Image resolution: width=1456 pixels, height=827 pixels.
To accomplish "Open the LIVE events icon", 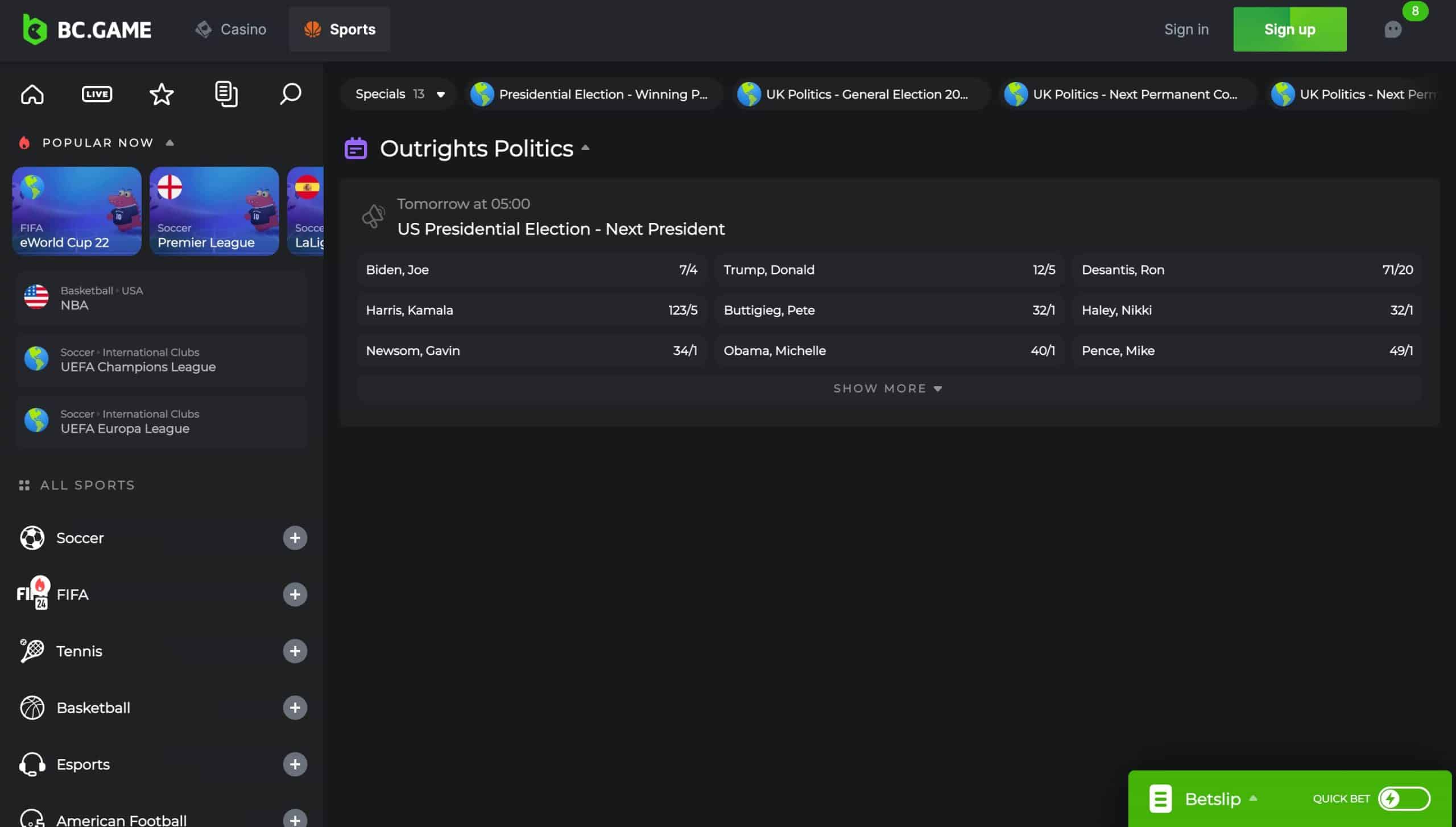I will point(97,94).
